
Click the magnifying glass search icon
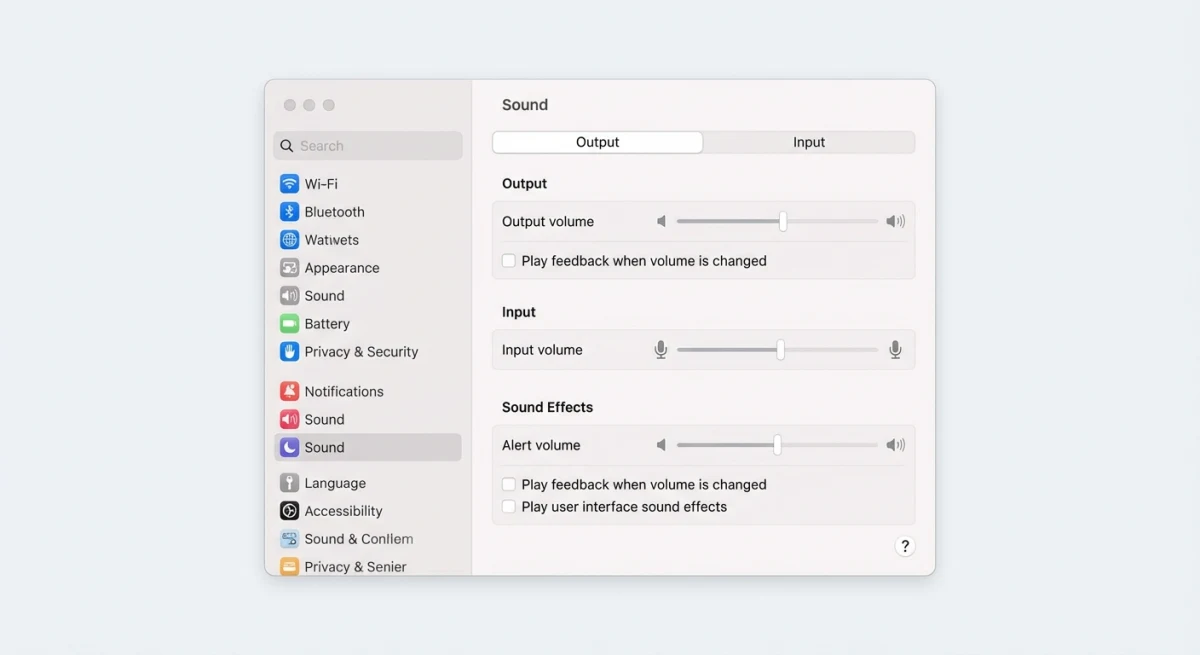click(287, 146)
